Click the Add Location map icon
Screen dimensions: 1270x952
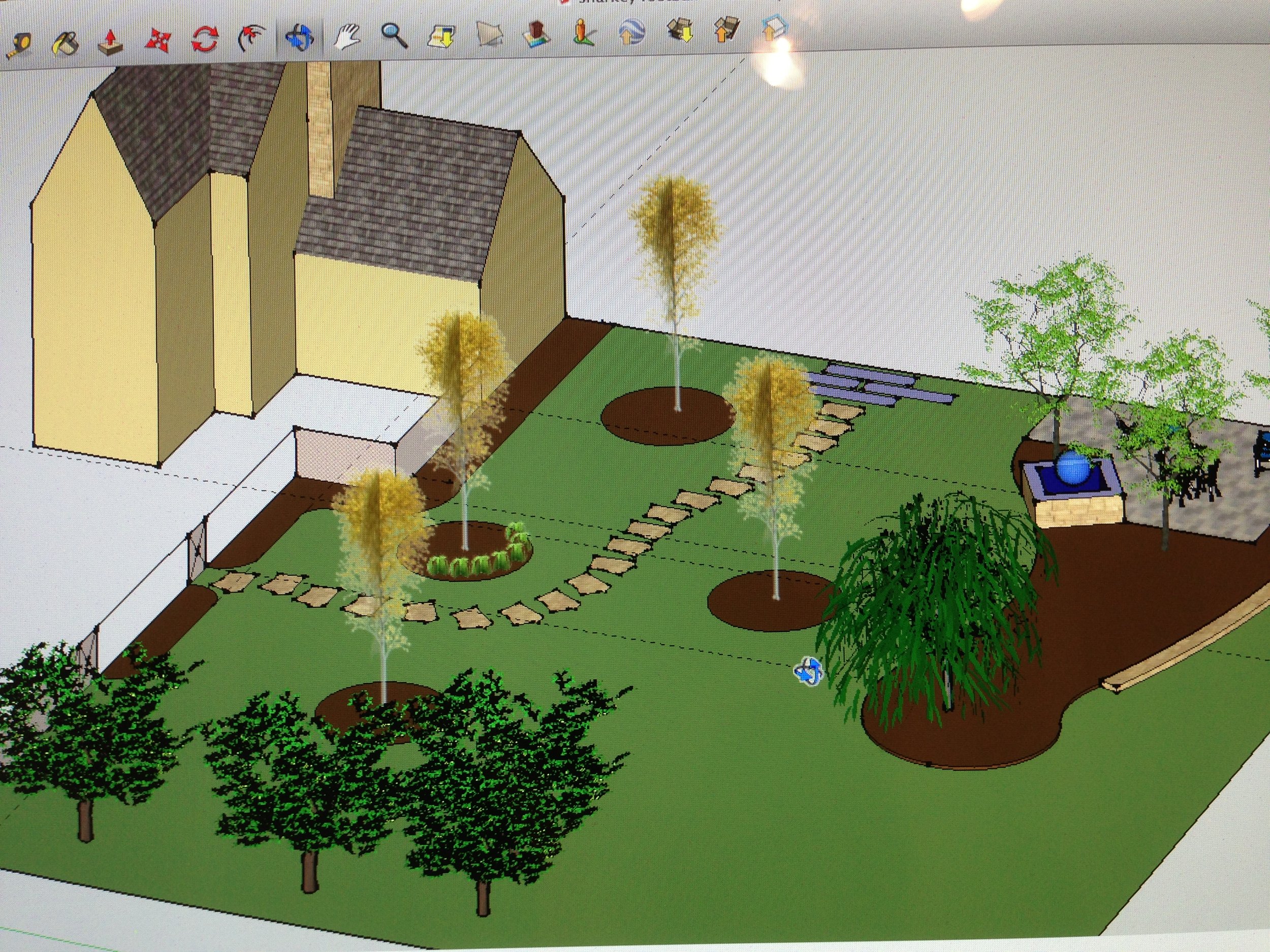tap(441, 35)
